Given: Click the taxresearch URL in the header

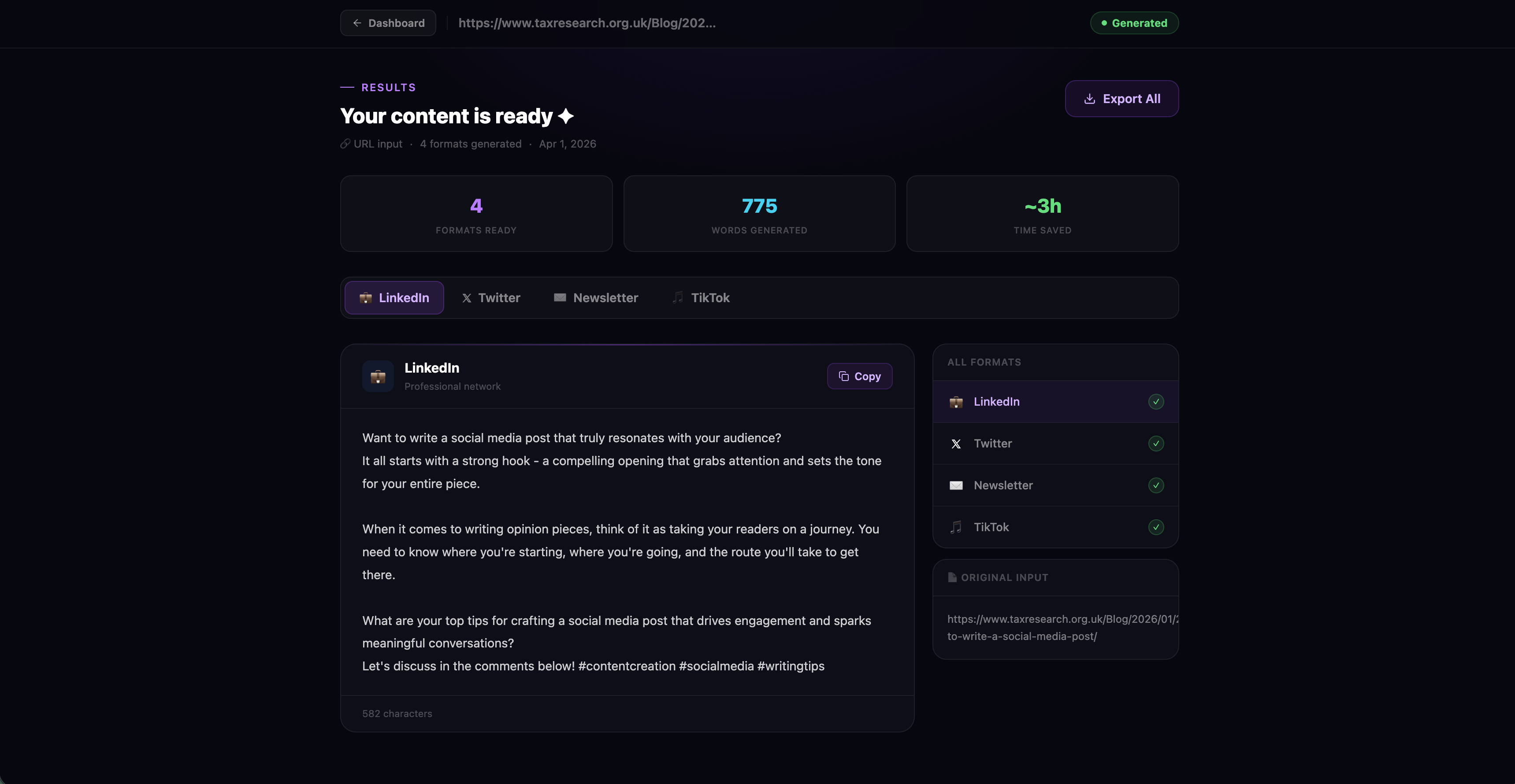Looking at the screenshot, I should coord(587,23).
